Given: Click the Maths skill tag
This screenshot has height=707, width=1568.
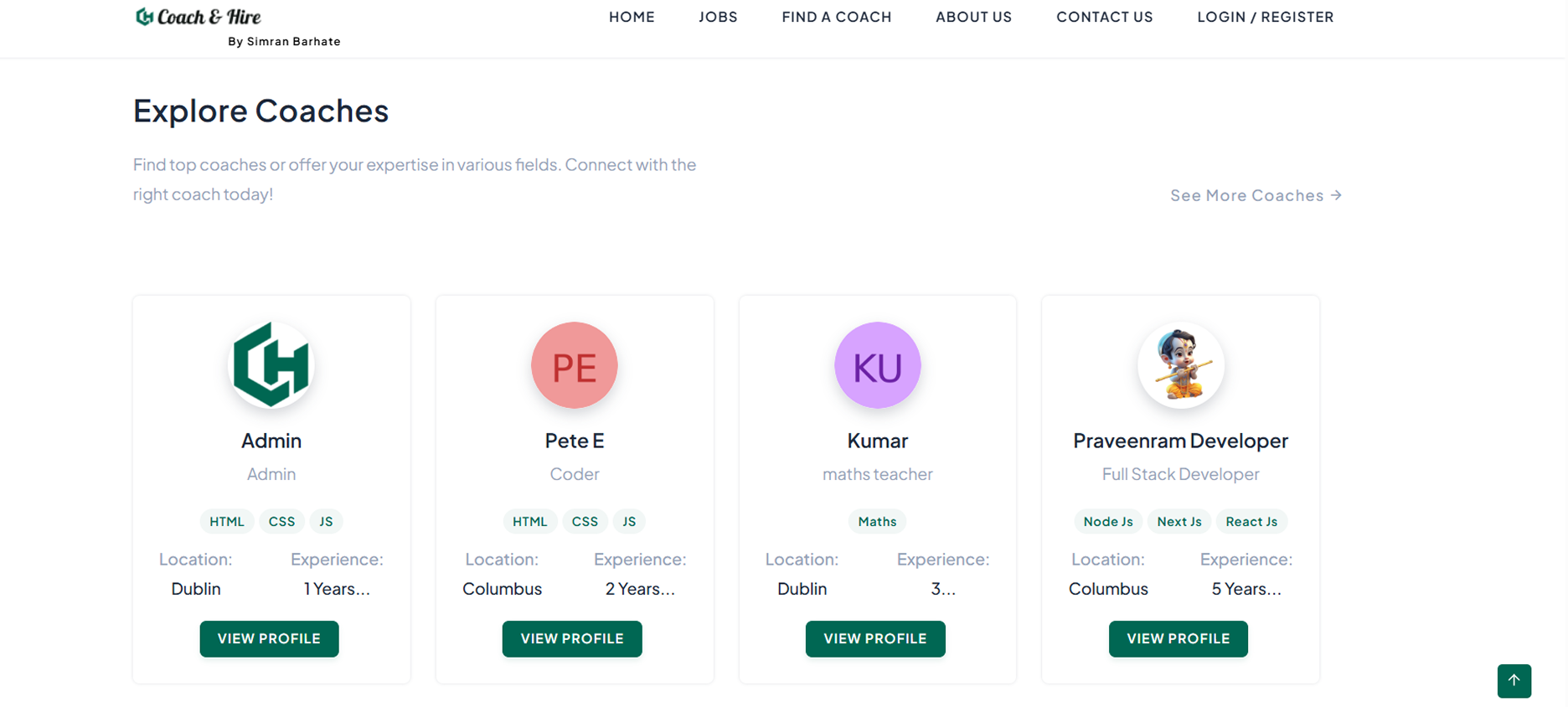Looking at the screenshot, I should [x=877, y=521].
